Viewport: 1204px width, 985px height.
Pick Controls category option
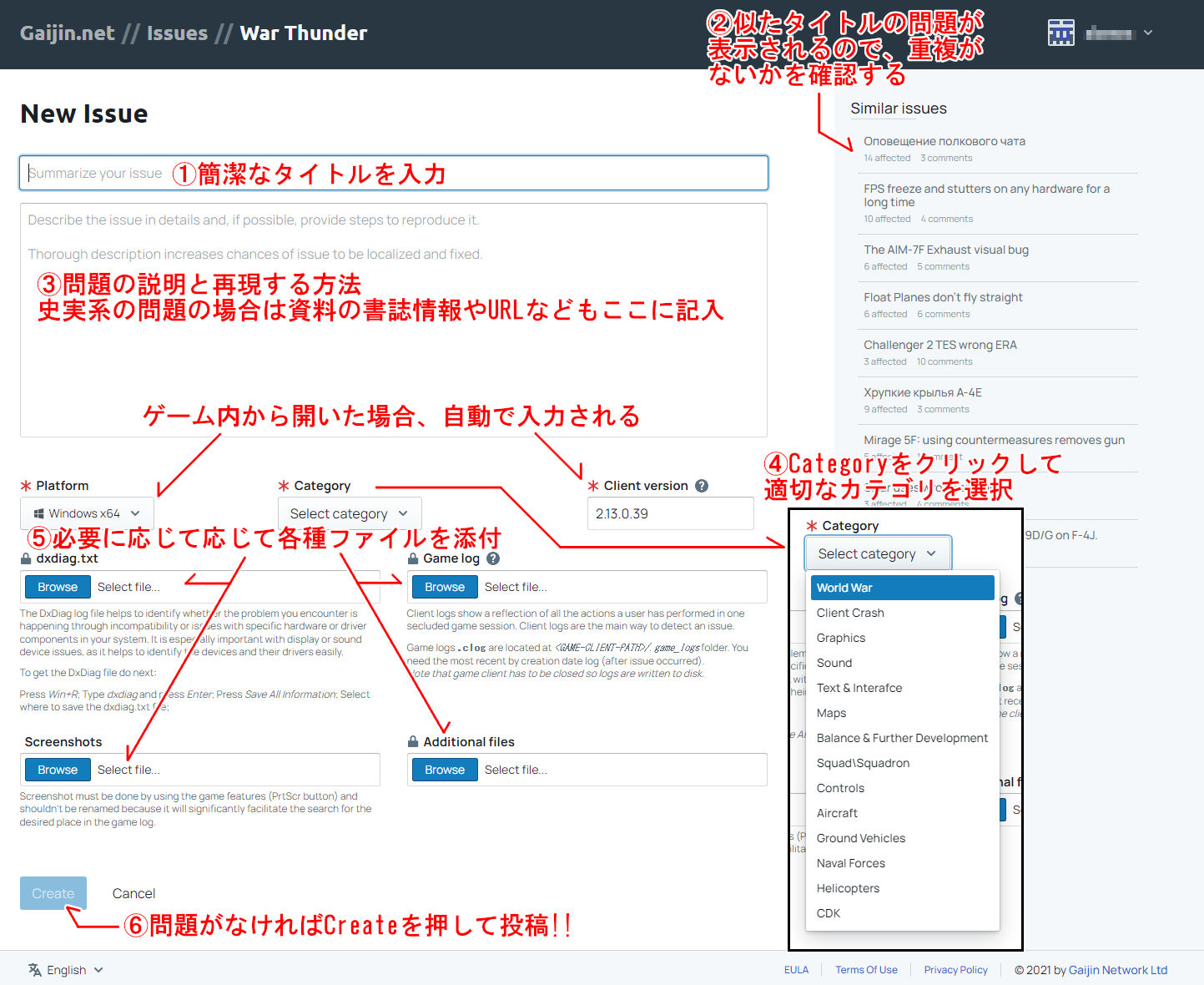click(903, 788)
